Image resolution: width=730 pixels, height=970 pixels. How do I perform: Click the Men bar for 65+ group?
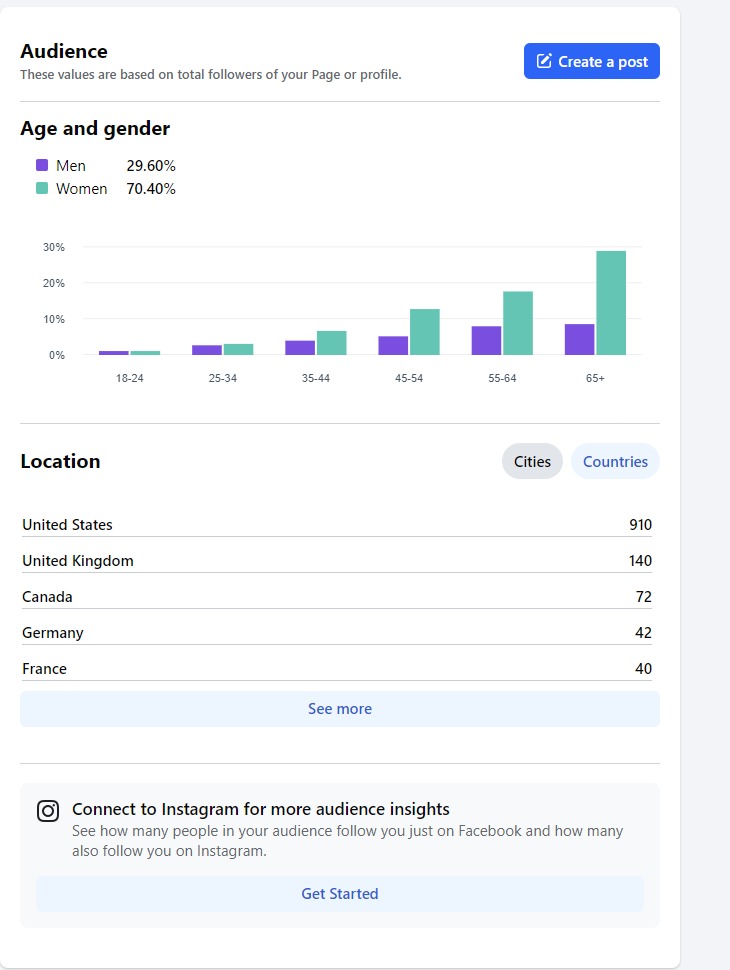[x=580, y=340]
